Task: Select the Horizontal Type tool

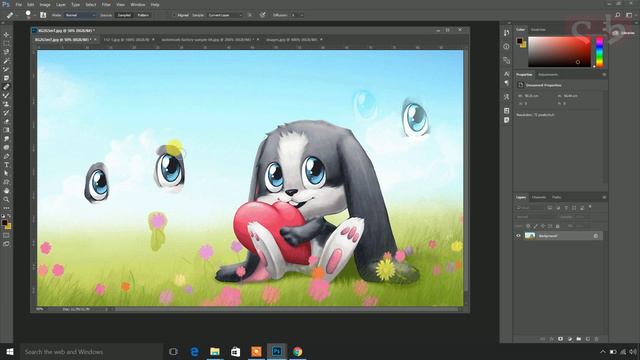Action: 6,164
